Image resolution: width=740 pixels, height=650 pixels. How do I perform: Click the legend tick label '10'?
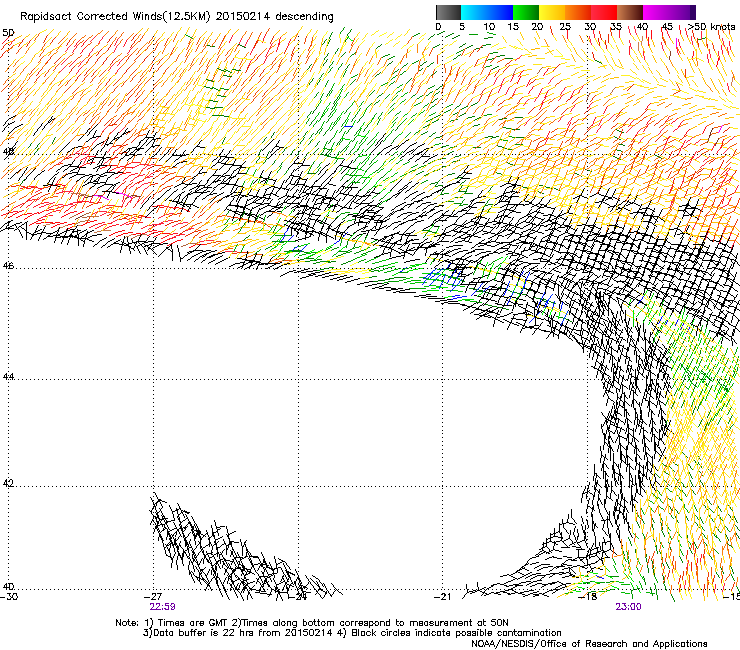click(x=489, y=27)
